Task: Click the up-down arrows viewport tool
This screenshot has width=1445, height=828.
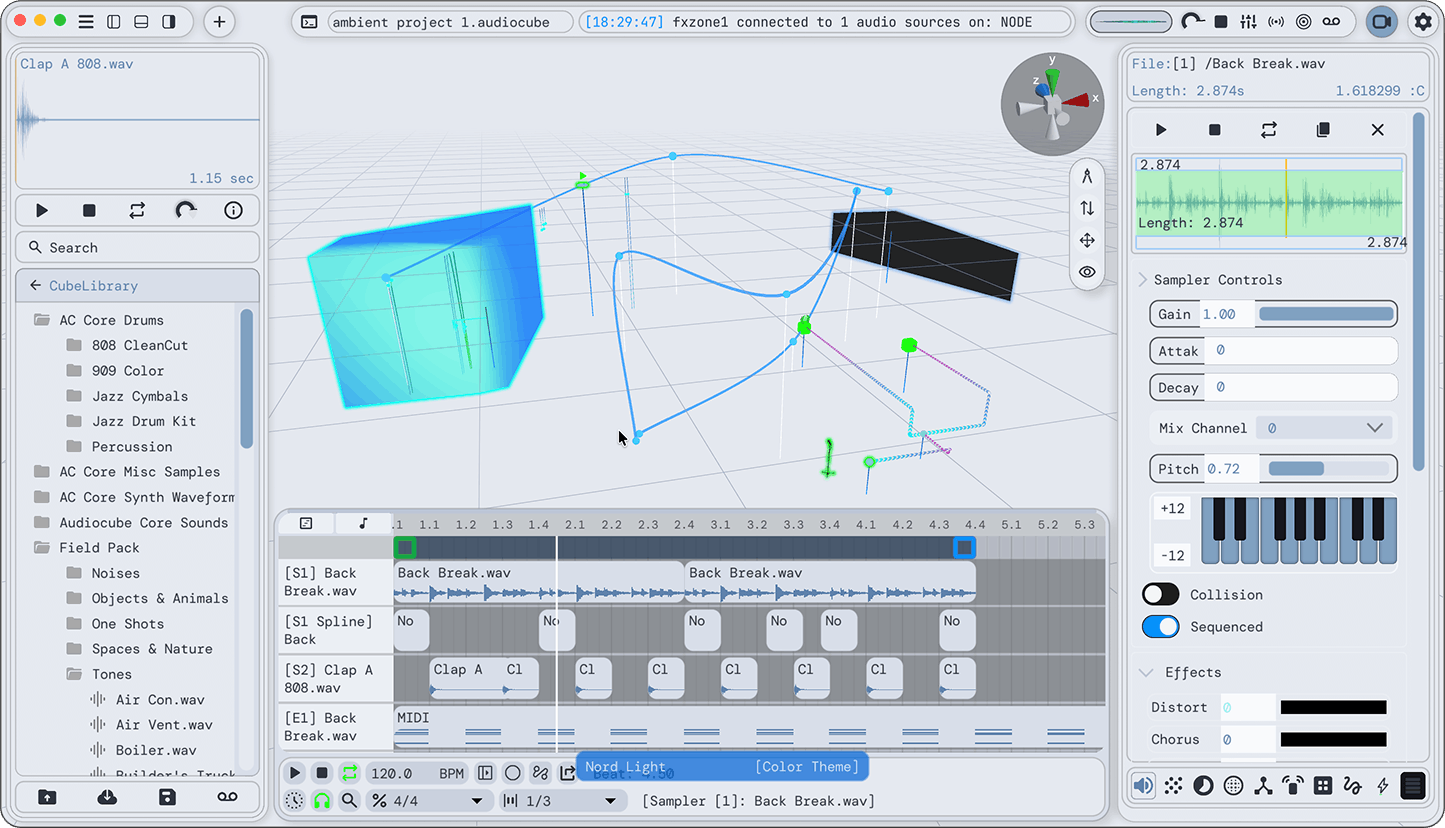Action: point(1087,208)
